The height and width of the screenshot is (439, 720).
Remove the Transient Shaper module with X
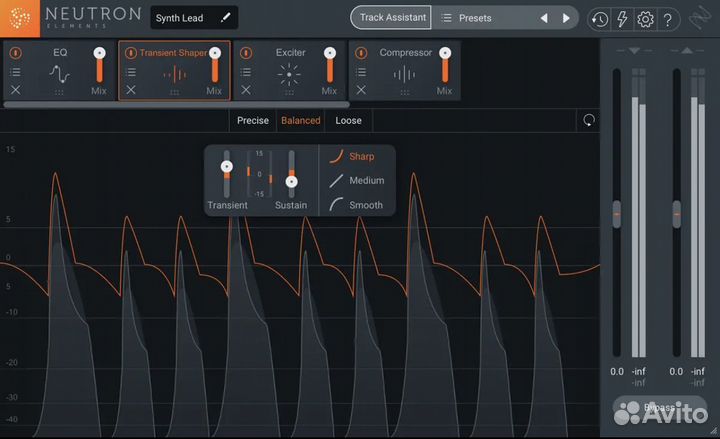tap(131, 90)
